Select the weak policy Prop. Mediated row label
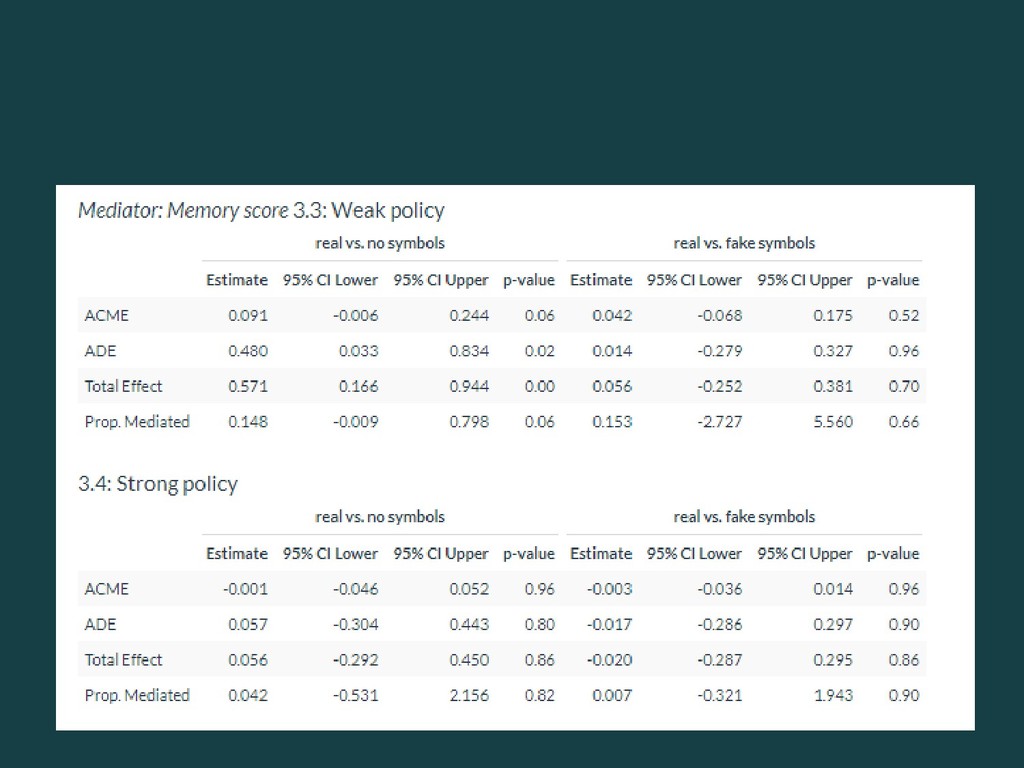This screenshot has height=768, width=1024. click(x=137, y=422)
